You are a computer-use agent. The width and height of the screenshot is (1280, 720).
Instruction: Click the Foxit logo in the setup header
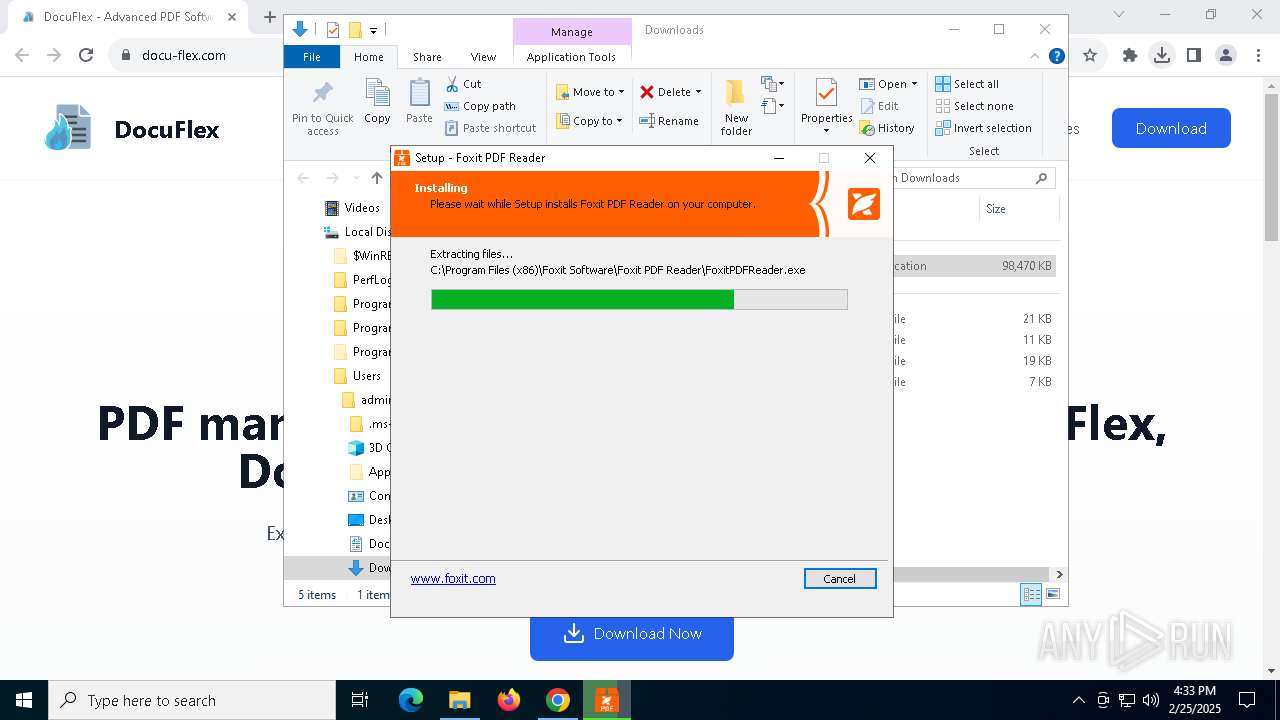(x=864, y=203)
